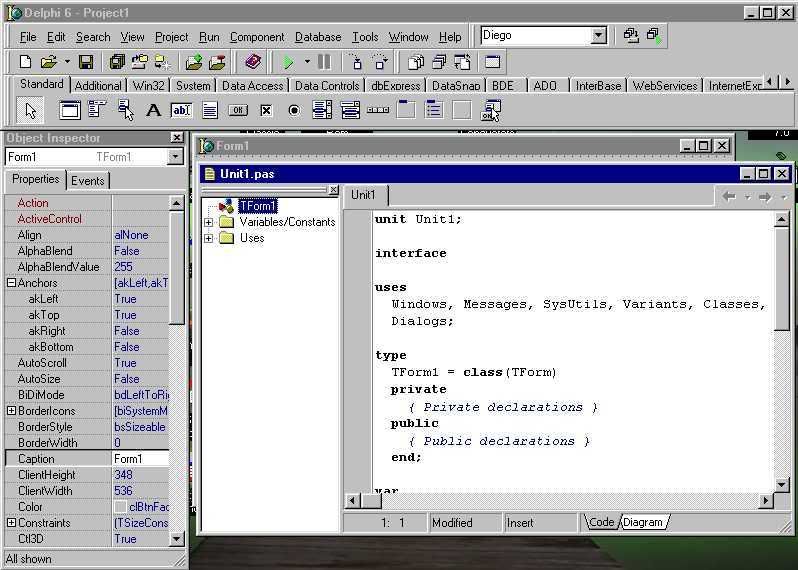This screenshot has width=798, height=570.
Task: Pick the CheckBox component icon
Action: coord(266,110)
